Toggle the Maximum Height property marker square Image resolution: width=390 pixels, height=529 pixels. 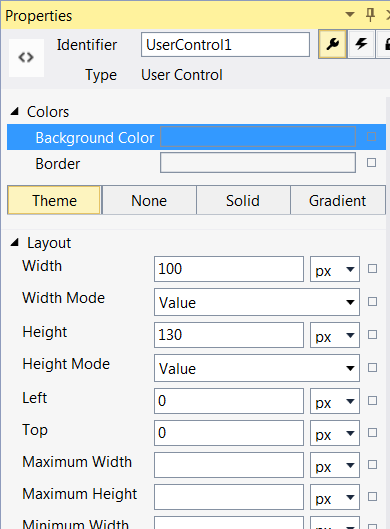tap(372, 497)
